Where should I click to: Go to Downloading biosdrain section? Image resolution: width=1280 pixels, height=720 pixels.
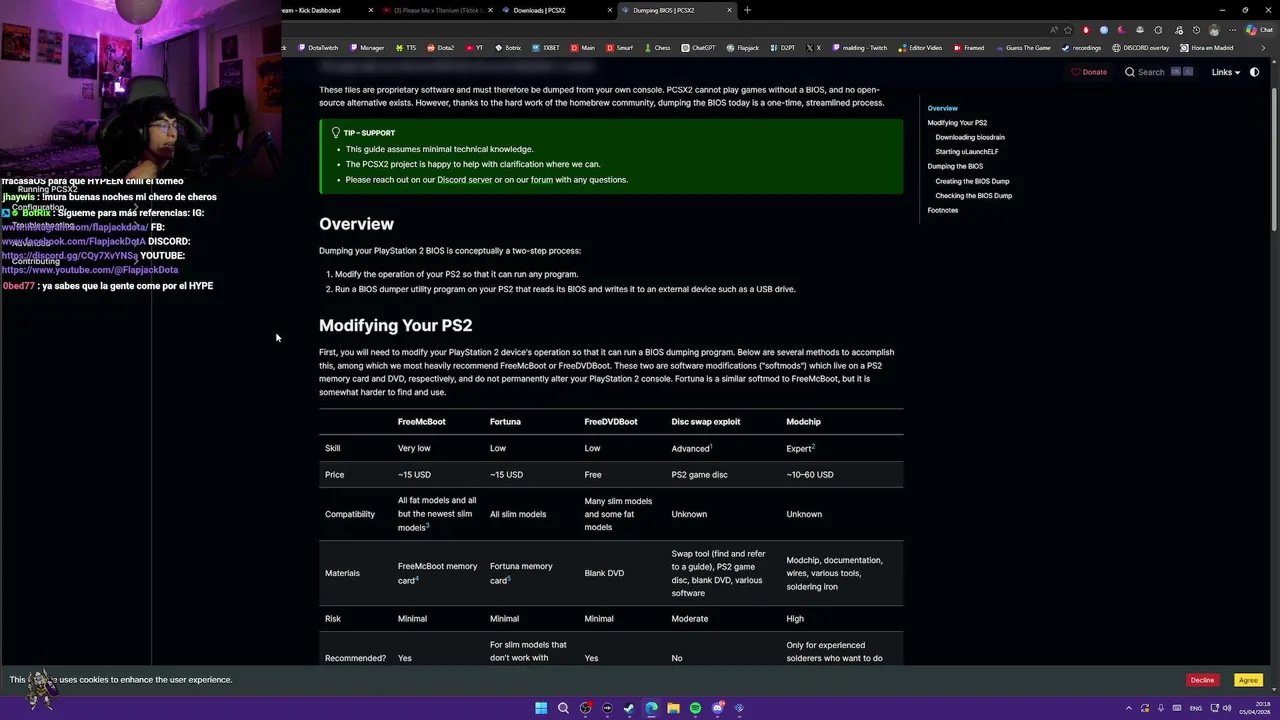click(x=970, y=137)
